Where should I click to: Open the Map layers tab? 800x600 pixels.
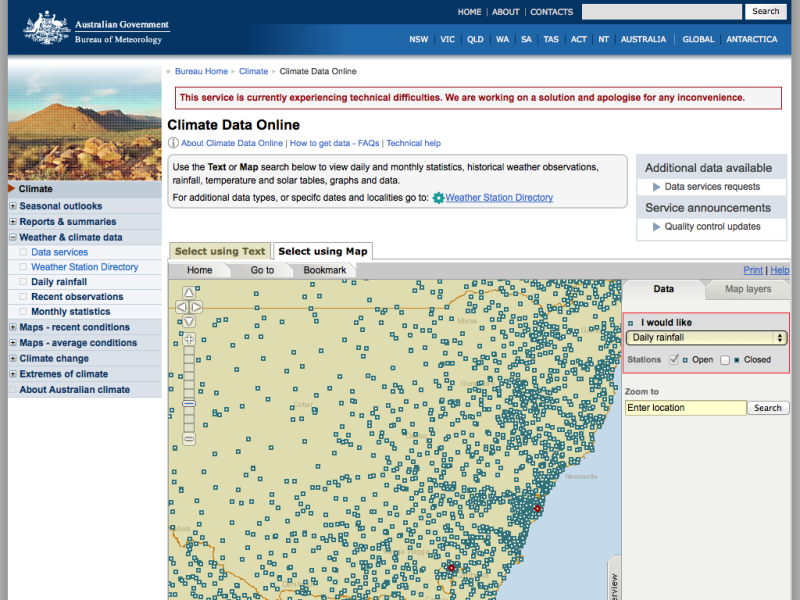pos(747,289)
